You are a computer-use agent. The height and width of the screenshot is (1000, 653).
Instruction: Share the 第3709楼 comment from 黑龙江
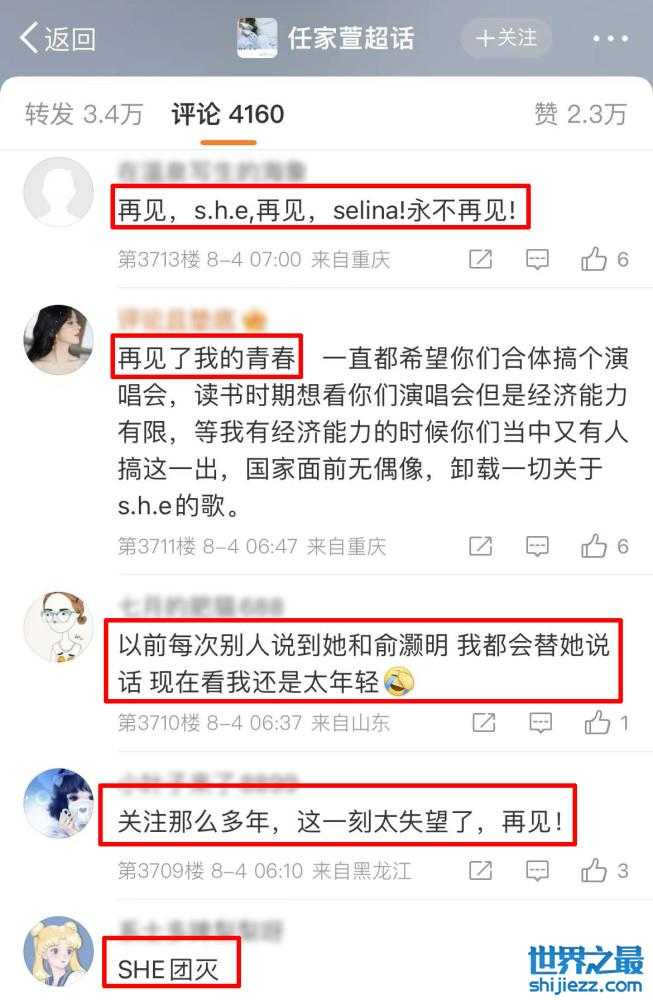click(480, 871)
